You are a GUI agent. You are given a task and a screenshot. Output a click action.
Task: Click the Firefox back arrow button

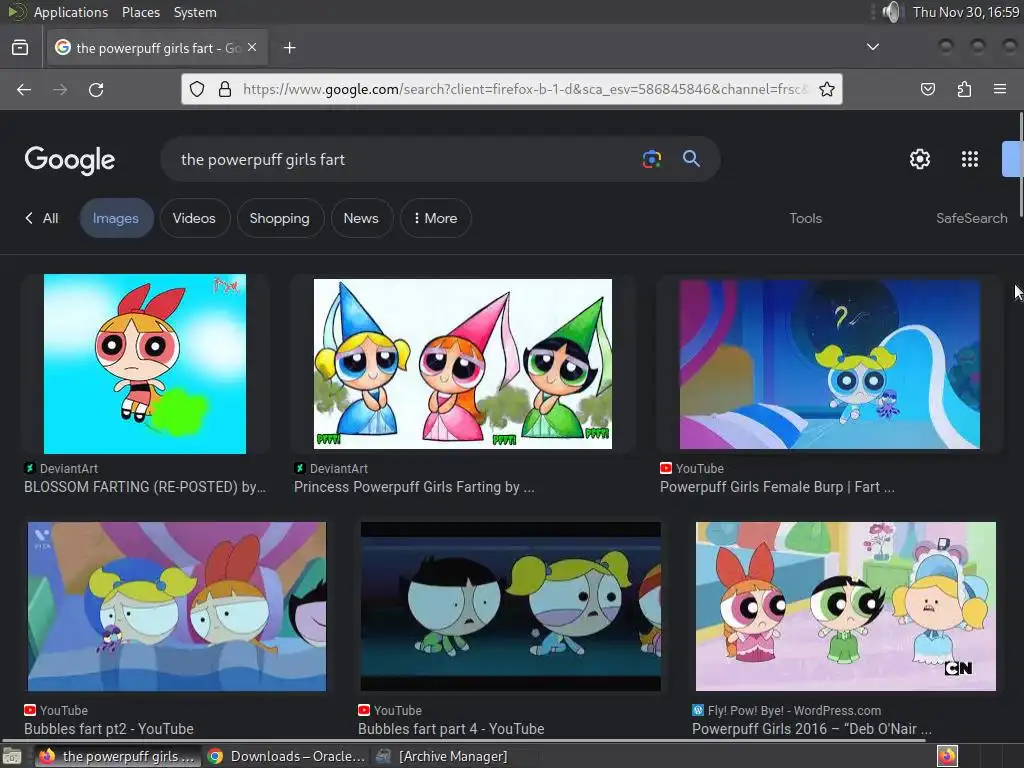tap(24, 89)
